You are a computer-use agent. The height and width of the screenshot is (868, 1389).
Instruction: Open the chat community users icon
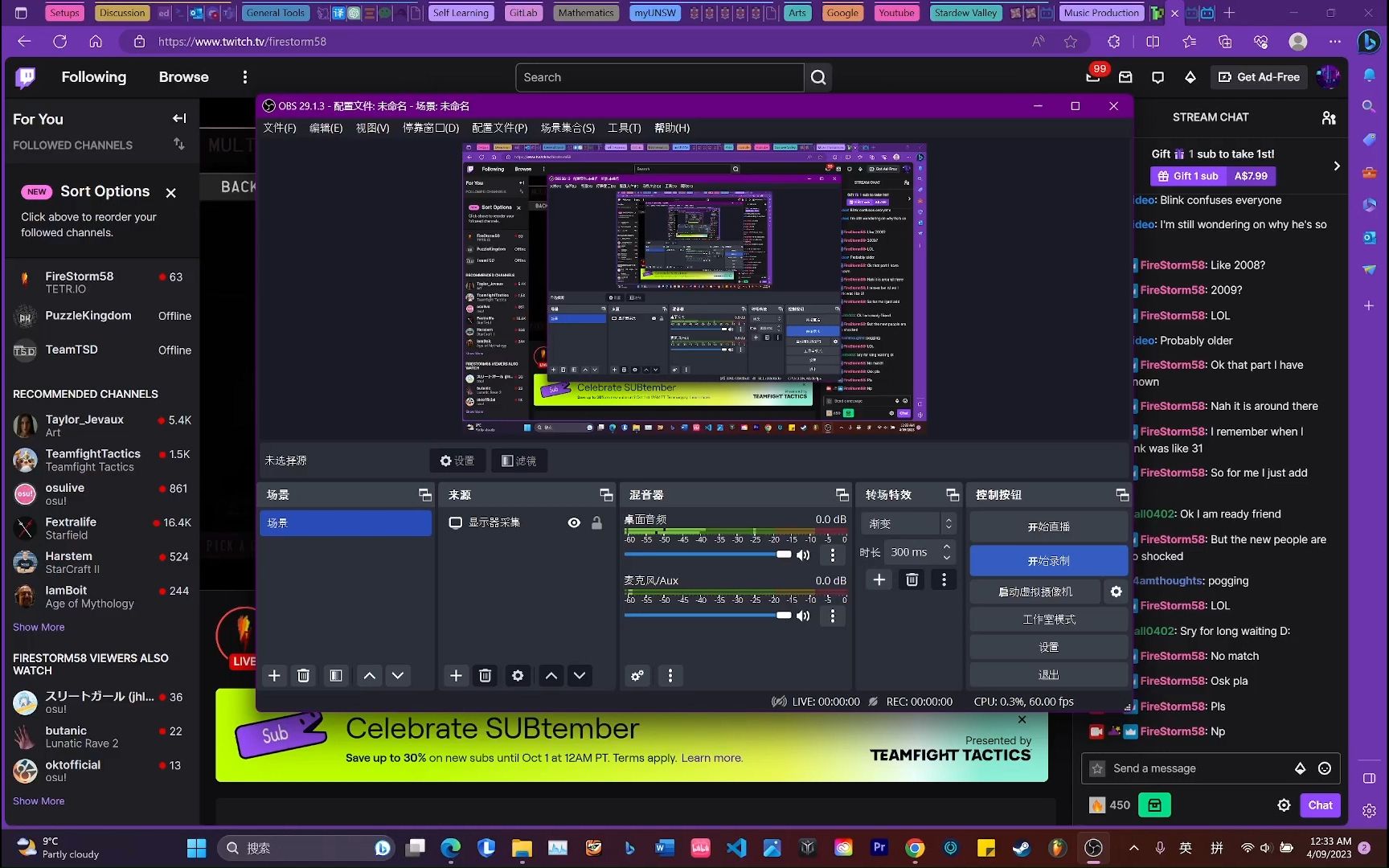point(1329,117)
